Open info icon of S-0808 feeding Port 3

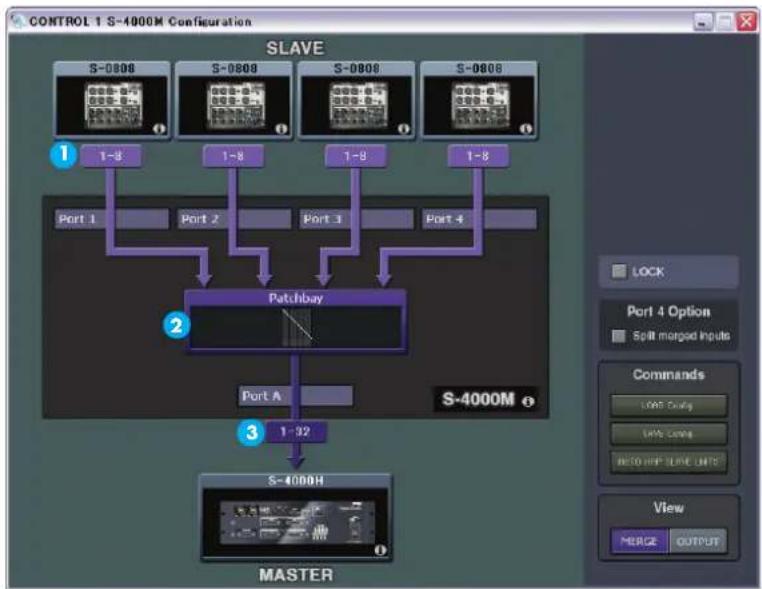[404, 129]
